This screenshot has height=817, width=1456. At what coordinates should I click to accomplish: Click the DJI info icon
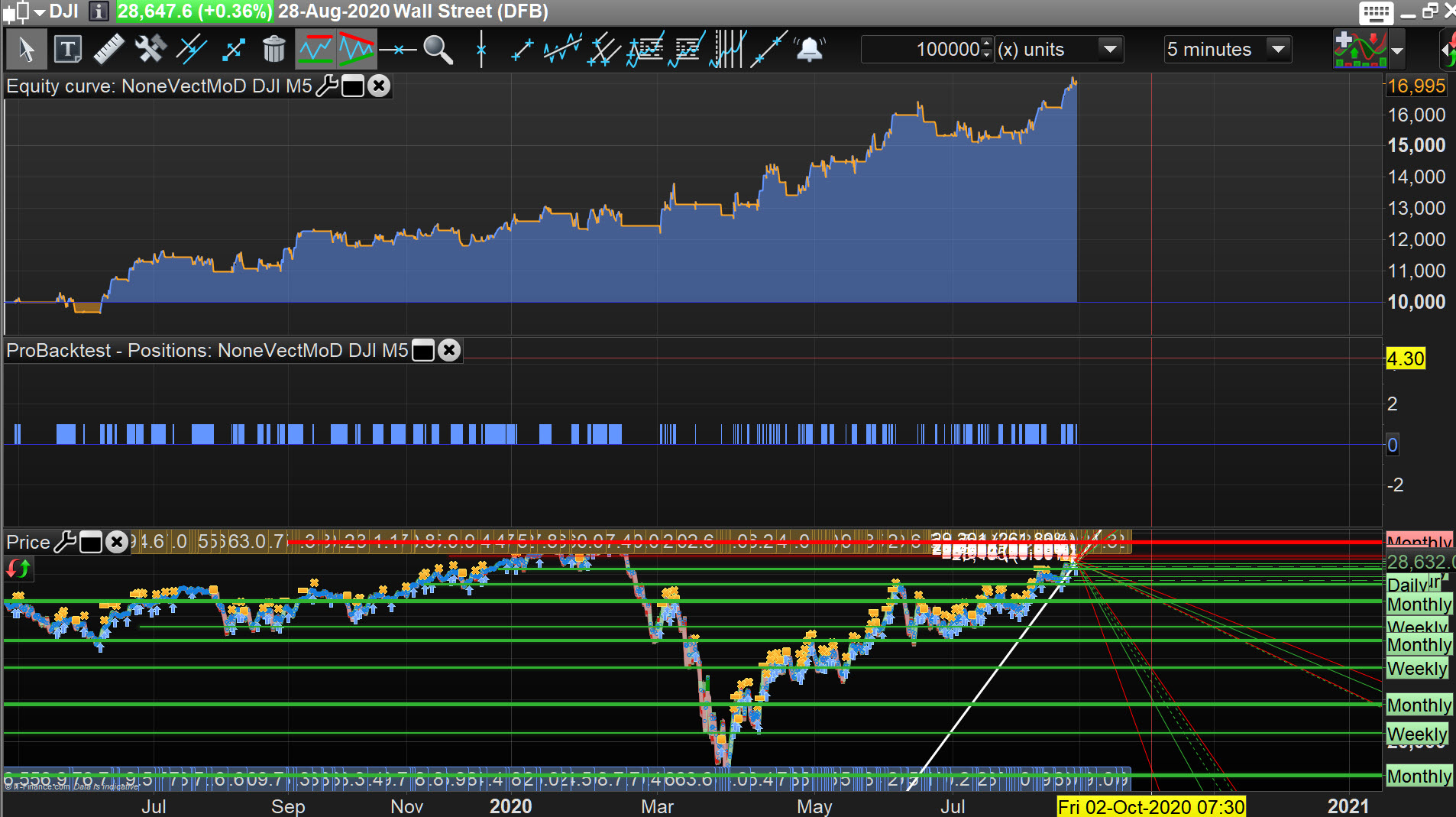[x=99, y=11]
